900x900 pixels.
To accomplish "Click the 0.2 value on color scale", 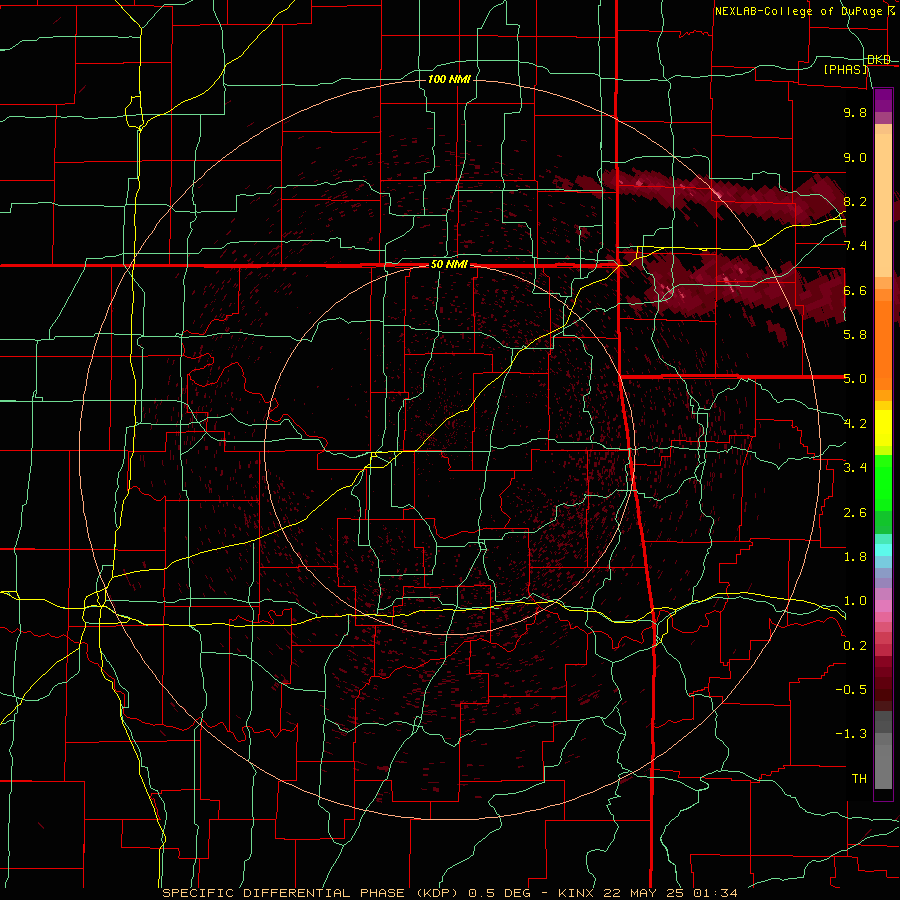I will (x=855, y=646).
